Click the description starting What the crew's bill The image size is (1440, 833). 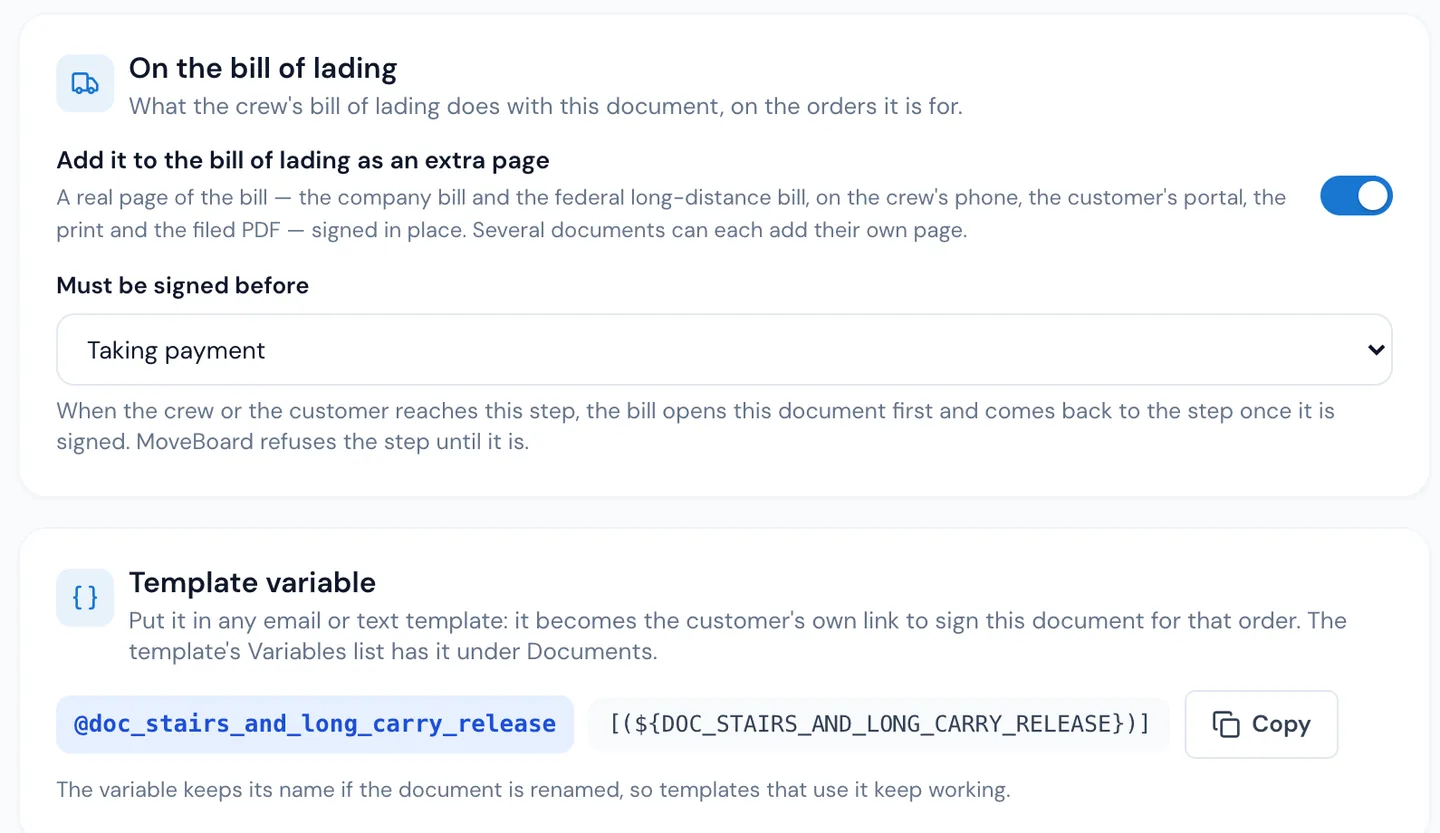point(546,106)
